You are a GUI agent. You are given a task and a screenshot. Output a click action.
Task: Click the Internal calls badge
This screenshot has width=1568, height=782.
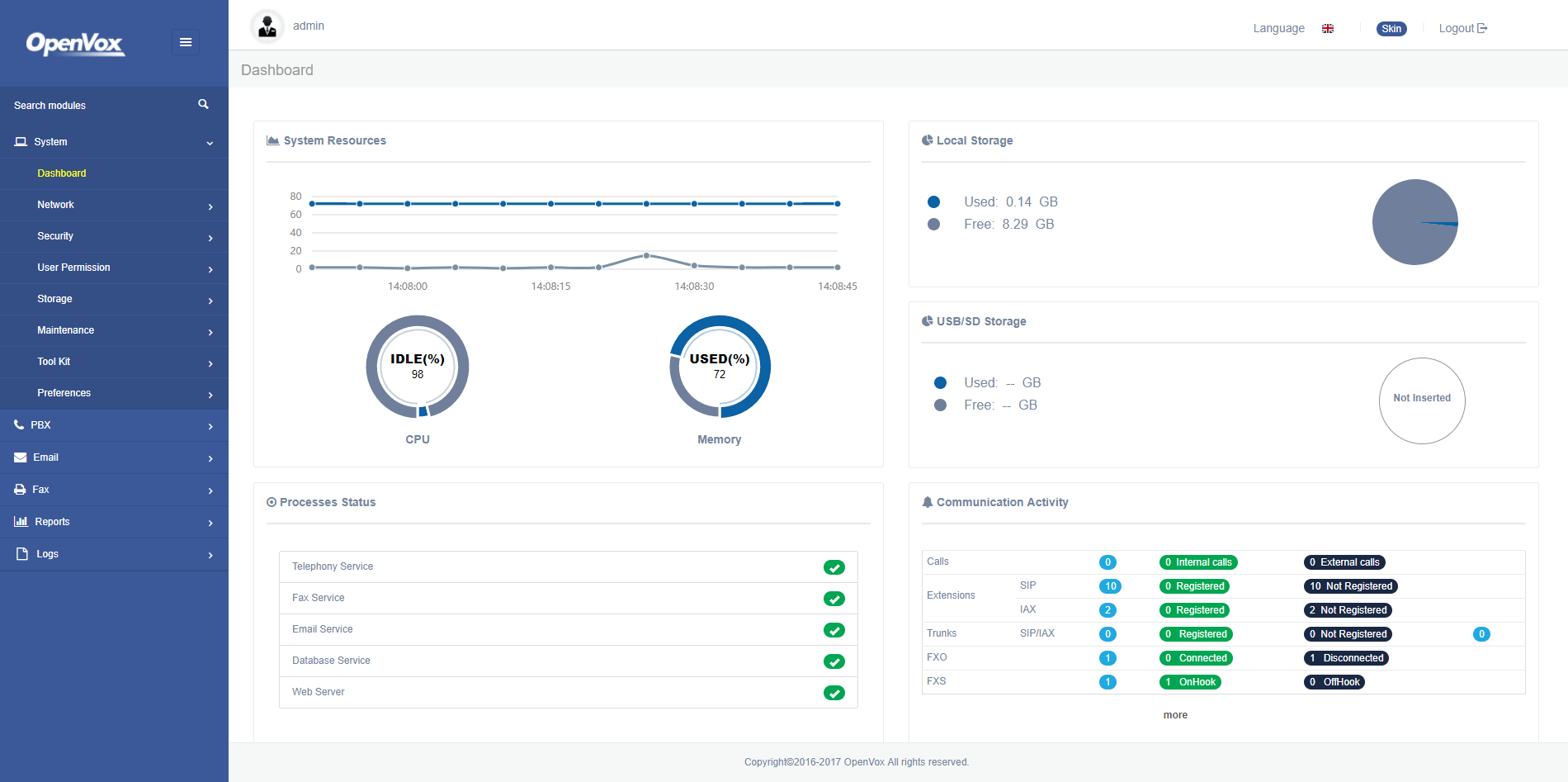click(x=1198, y=562)
